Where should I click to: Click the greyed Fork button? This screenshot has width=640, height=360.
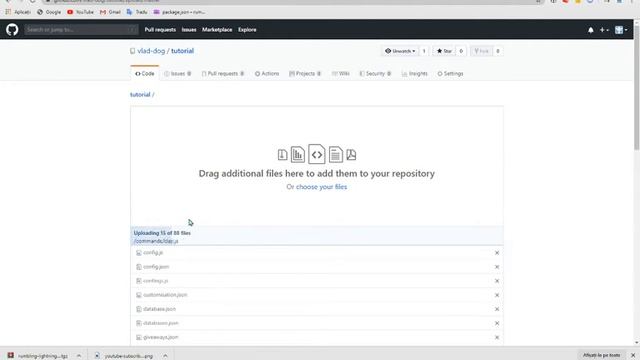pyautogui.click(x=482, y=51)
